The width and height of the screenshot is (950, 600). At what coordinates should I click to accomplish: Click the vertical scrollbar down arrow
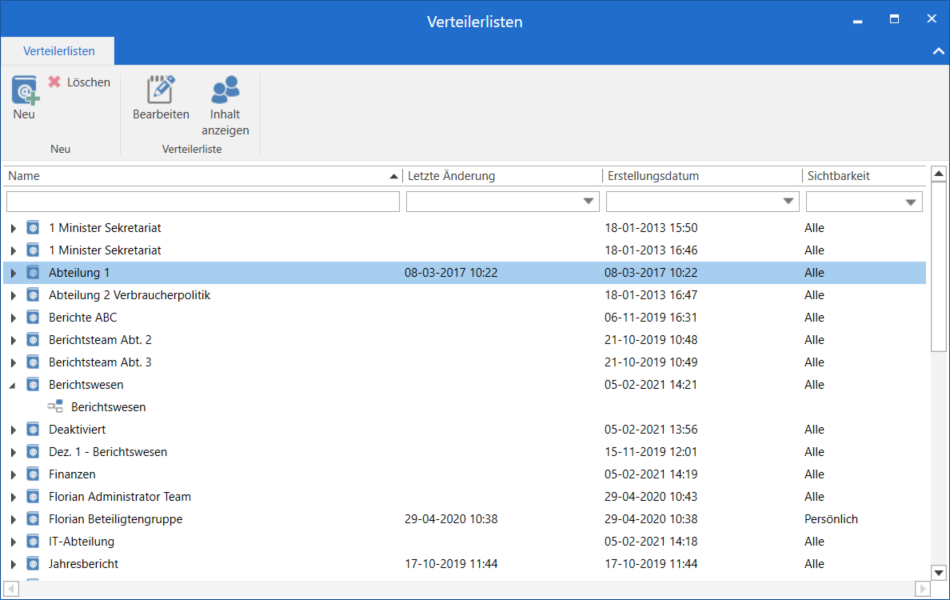point(938,572)
